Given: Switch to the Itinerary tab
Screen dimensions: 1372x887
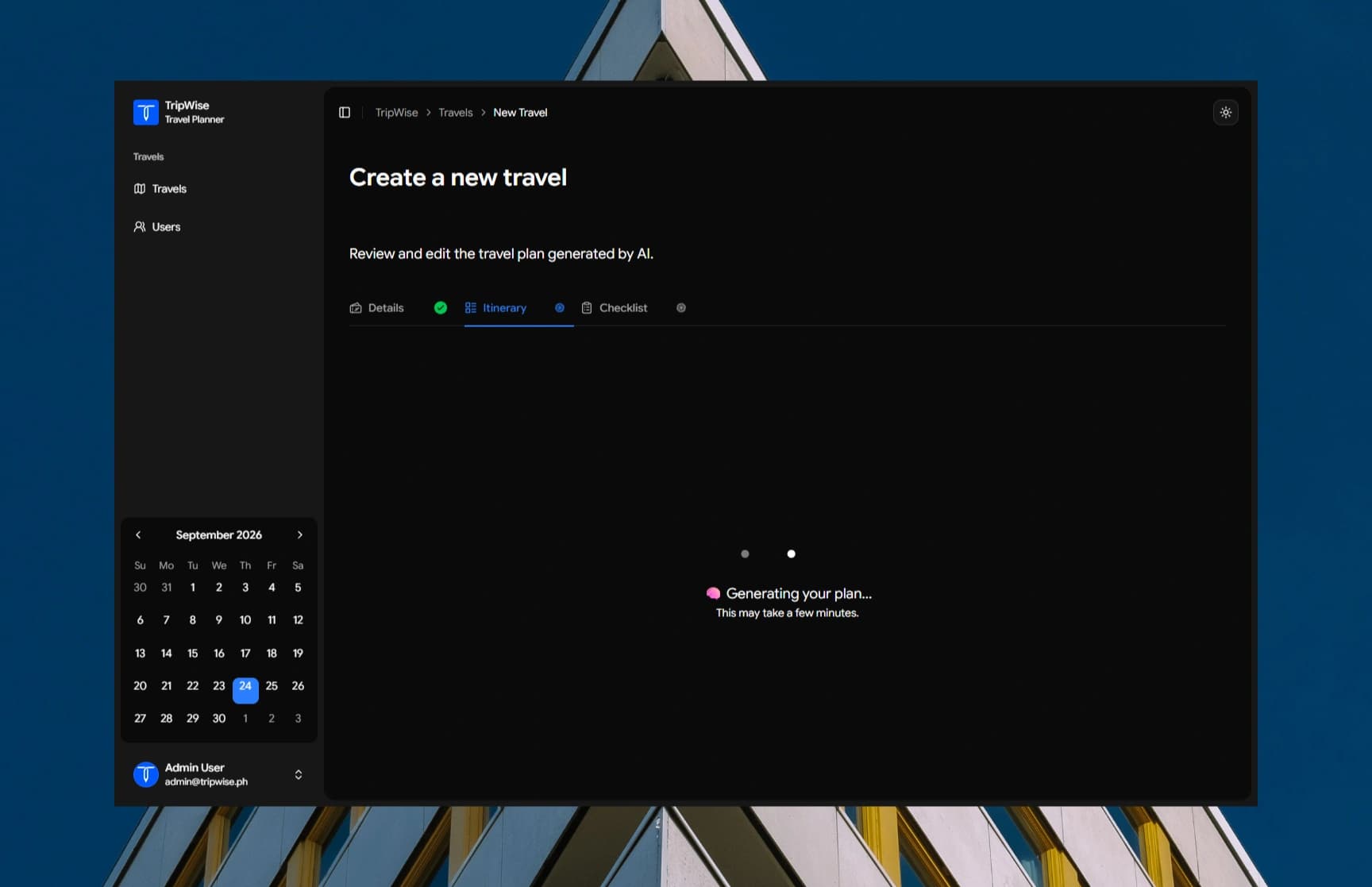Looking at the screenshot, I should pyautogui.click(x=504, y=308).
